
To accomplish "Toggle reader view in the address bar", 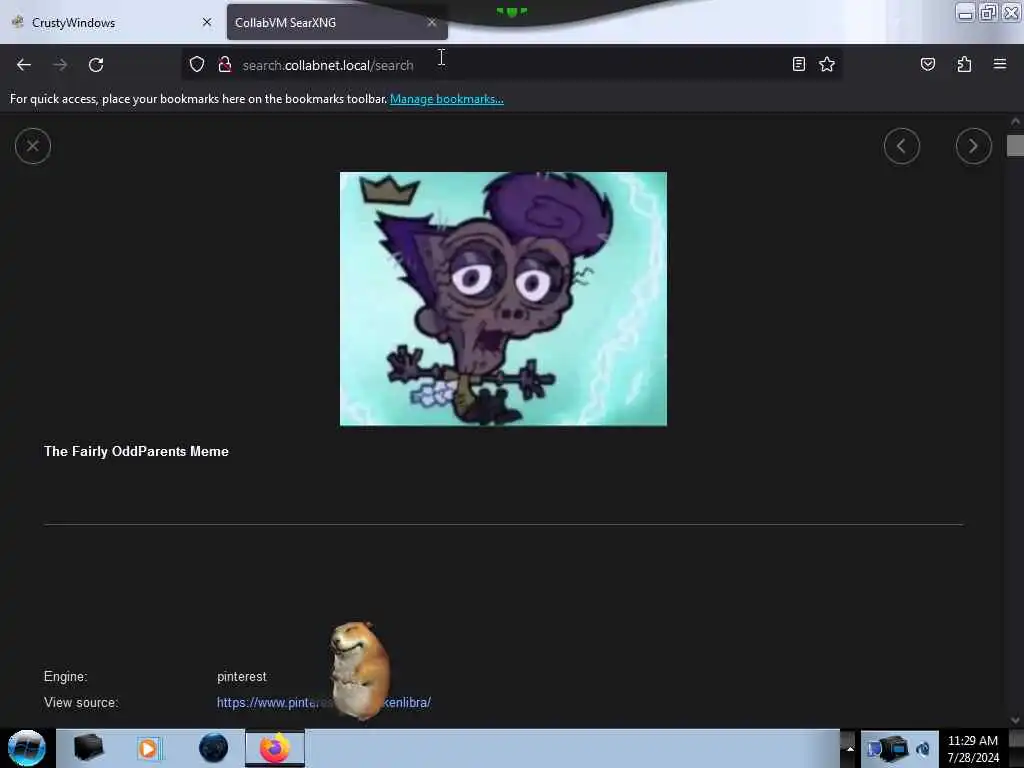I will [798, 64].
